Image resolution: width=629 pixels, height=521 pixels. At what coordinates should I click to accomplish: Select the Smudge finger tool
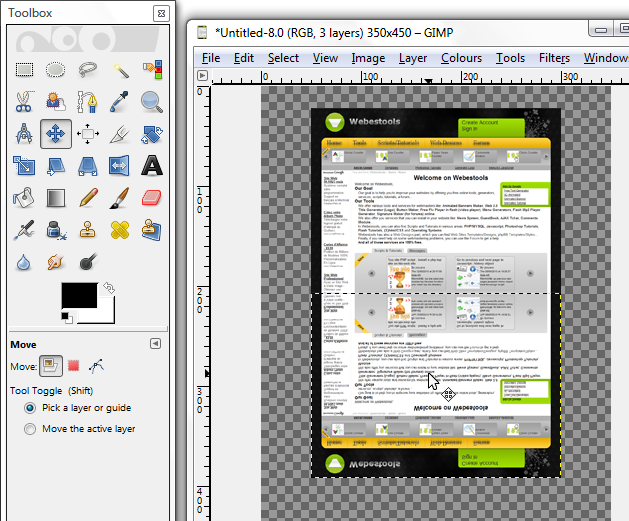point(55,262)
